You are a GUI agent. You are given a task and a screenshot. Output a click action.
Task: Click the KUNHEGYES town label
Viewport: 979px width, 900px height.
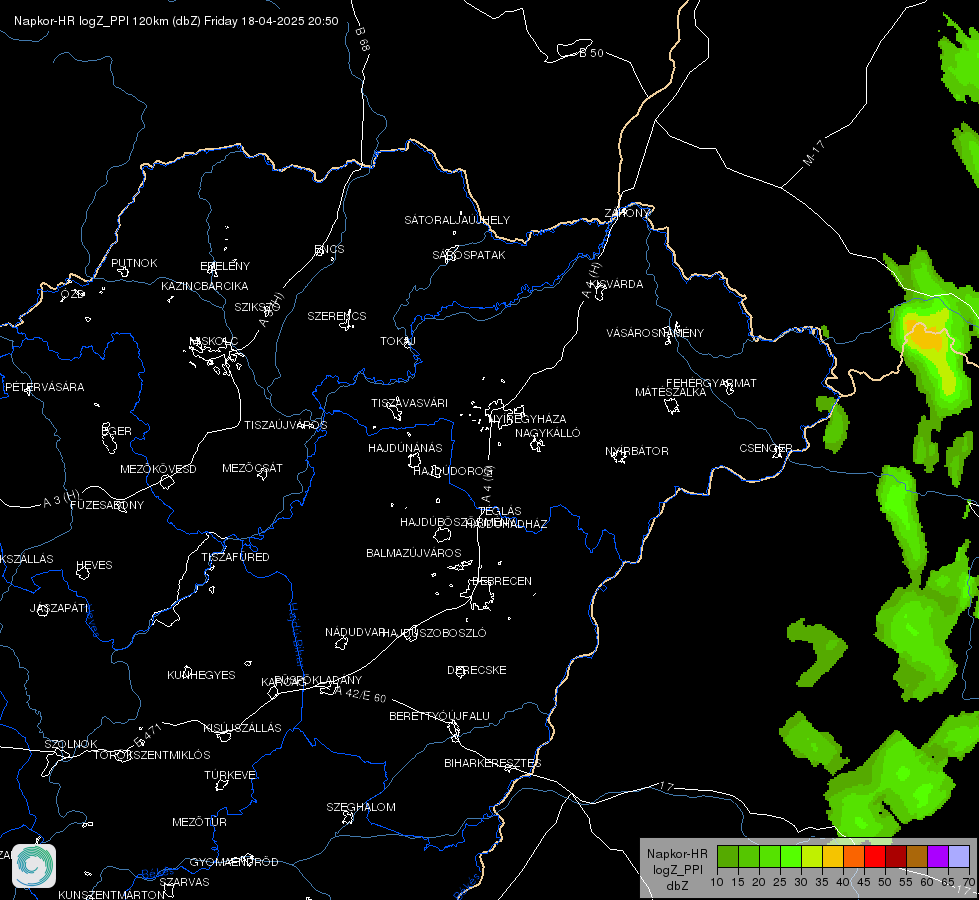(x=201, y=675)
